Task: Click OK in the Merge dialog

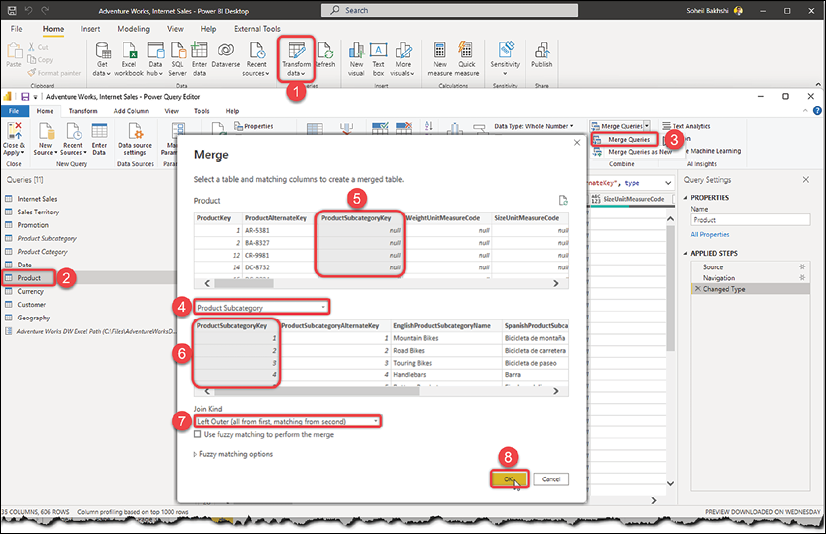Action: (x=509, y=479)
